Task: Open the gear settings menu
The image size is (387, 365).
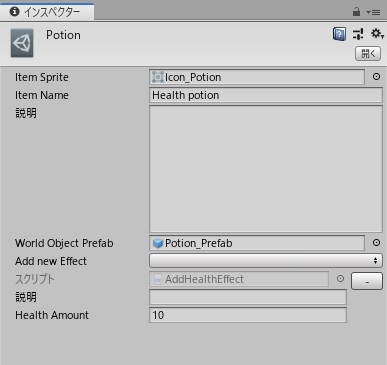Action: (377, 34)
